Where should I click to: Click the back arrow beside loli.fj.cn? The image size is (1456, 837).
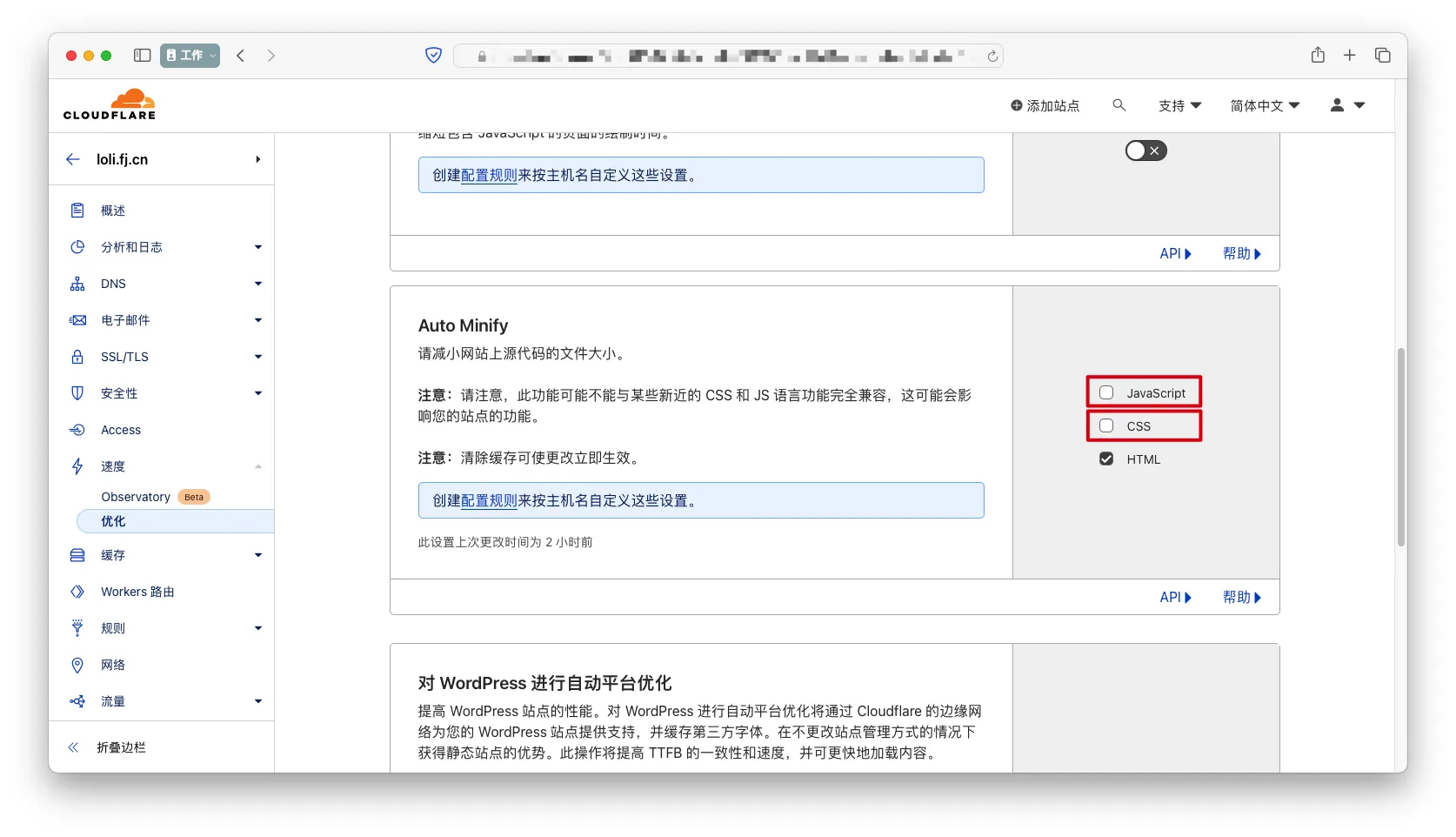click(73, 159)
